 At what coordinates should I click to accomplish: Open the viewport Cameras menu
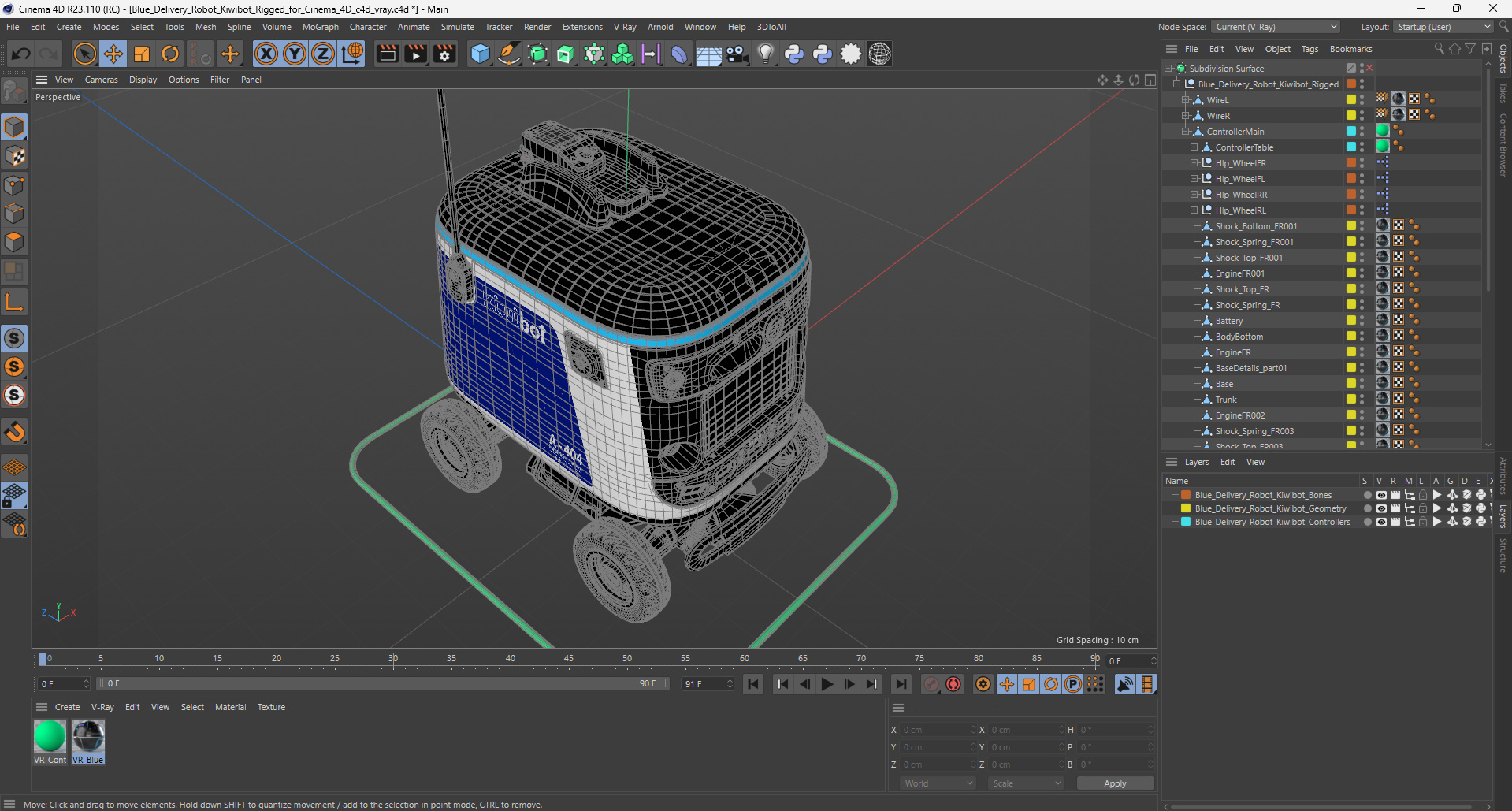pos(101,80)
